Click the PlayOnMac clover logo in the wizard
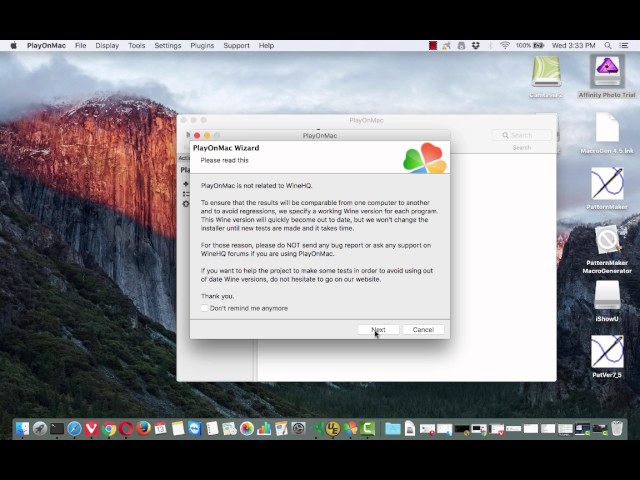 click(x=425, y=158)
